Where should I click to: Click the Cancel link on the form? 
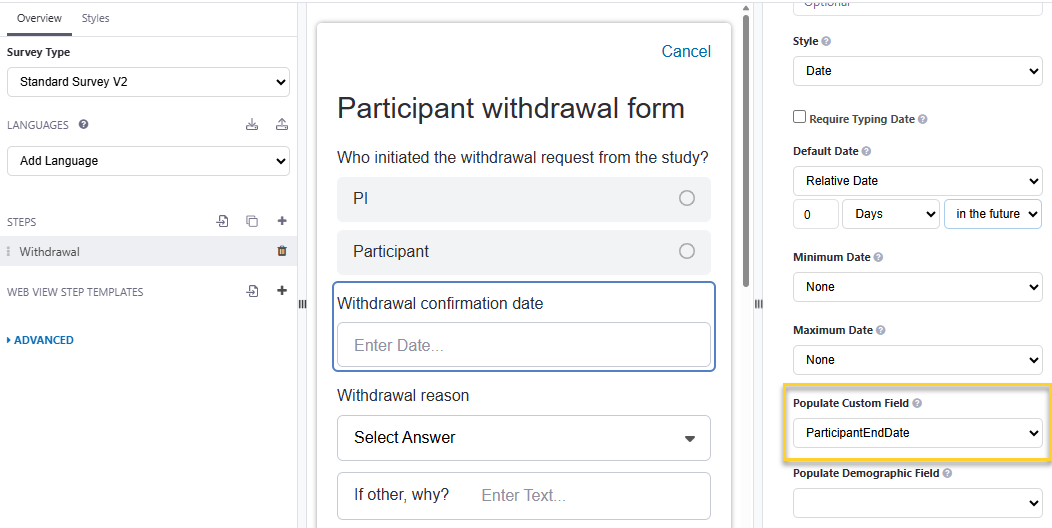click(686, 52)
